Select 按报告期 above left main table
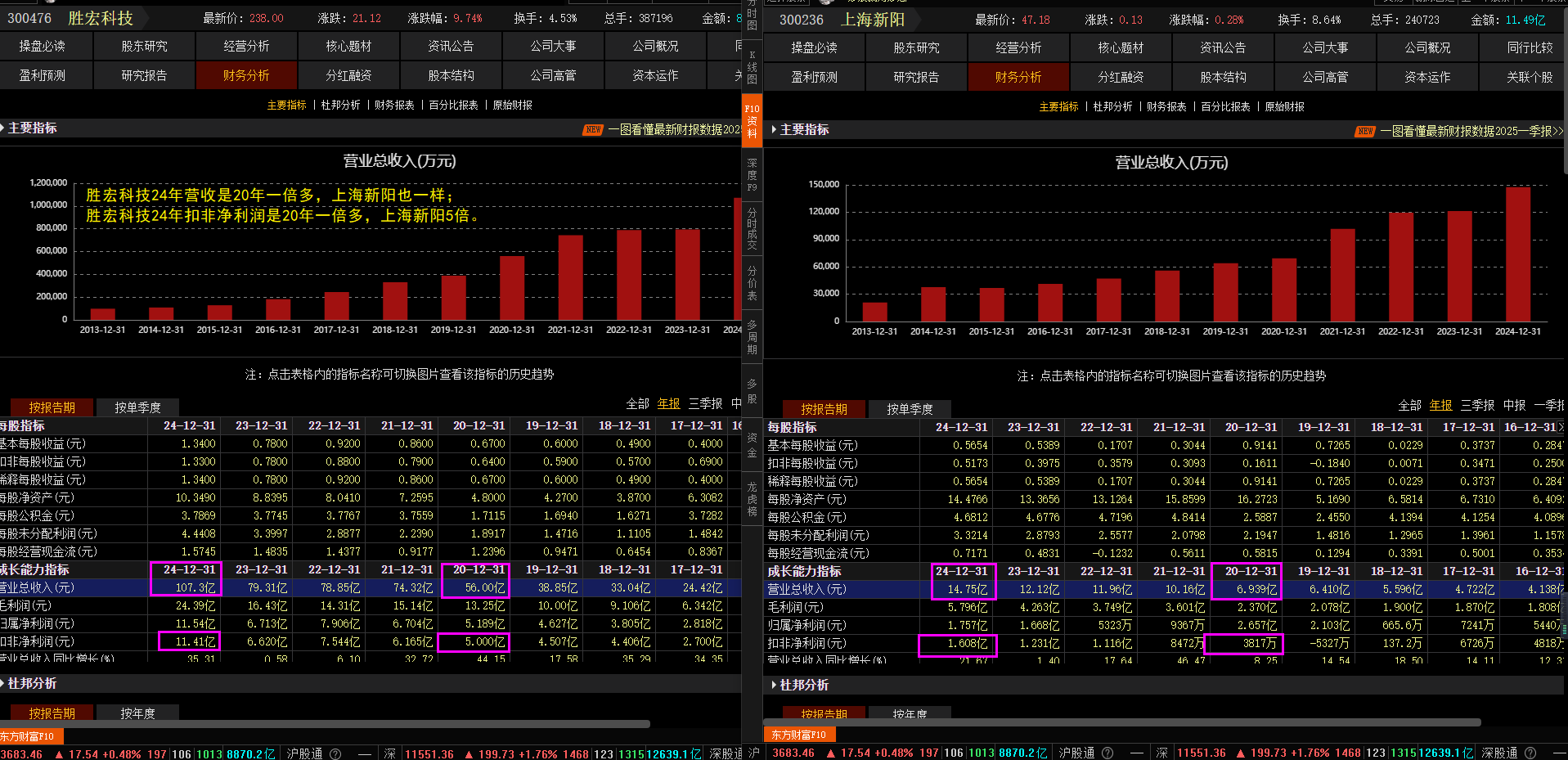 click(52, 407)
